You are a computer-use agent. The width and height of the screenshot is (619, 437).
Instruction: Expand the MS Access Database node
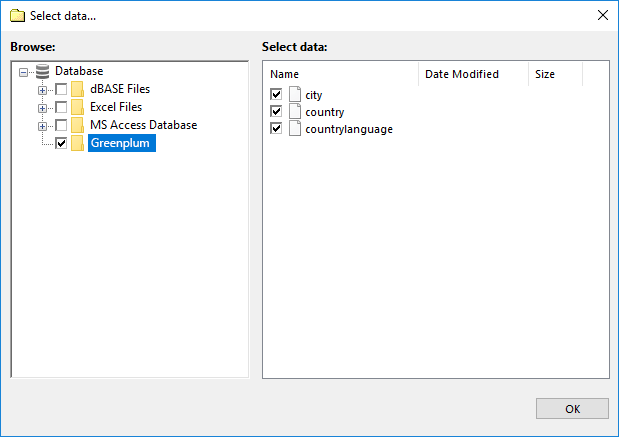pos(42,126)
